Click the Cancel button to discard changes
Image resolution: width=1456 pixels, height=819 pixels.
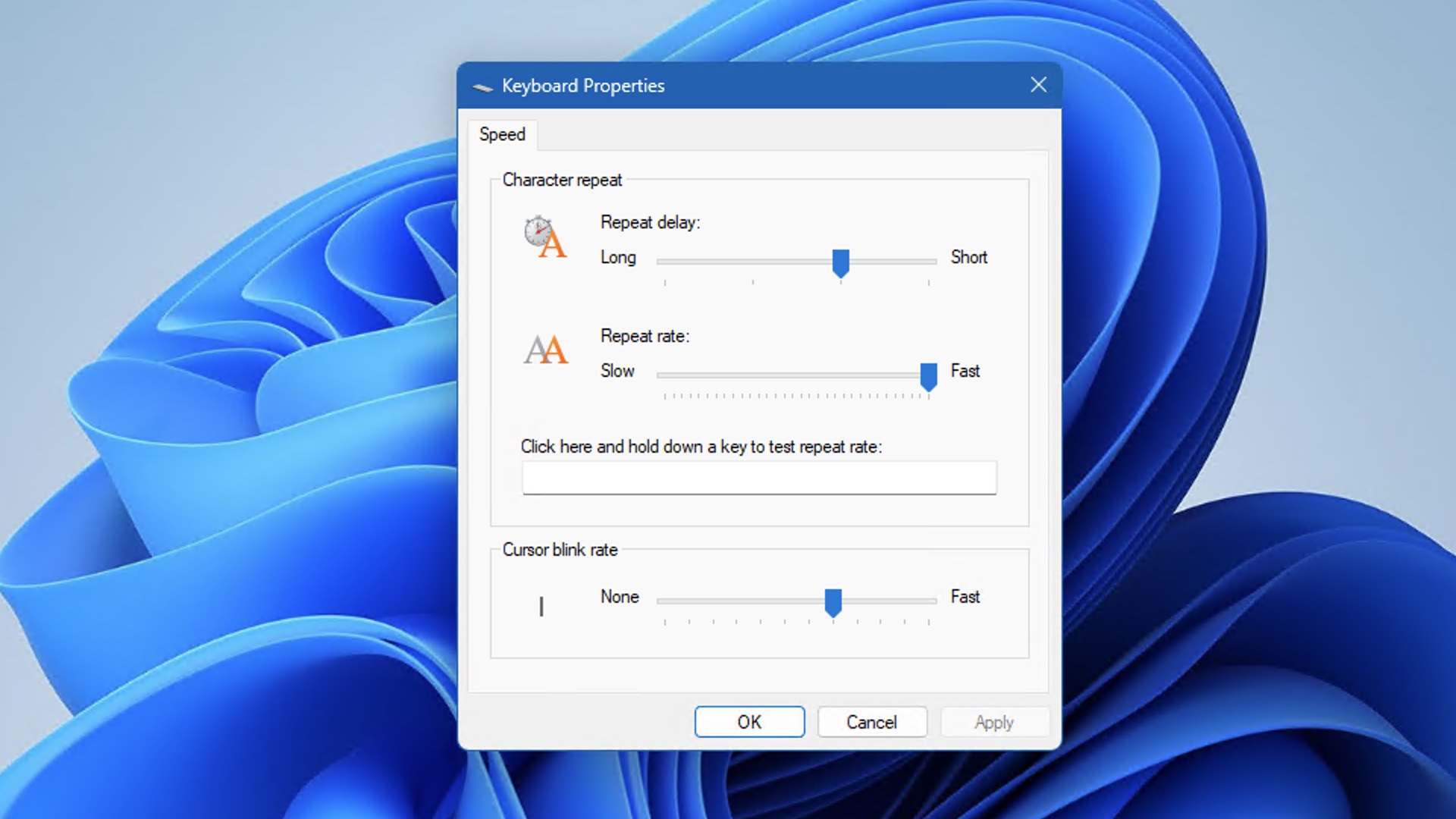click(x=871, y=722)
